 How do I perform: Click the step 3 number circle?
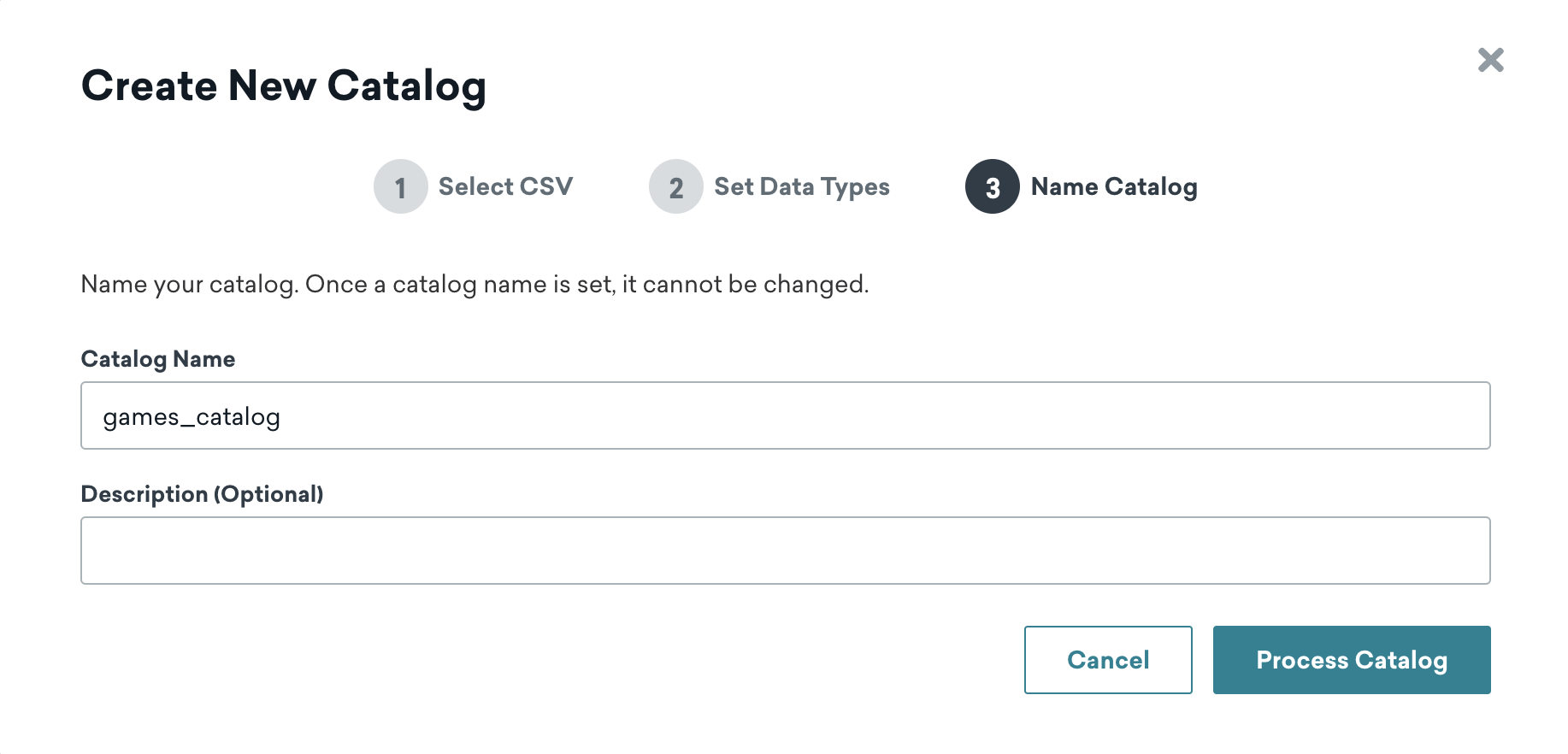point(992,186)
